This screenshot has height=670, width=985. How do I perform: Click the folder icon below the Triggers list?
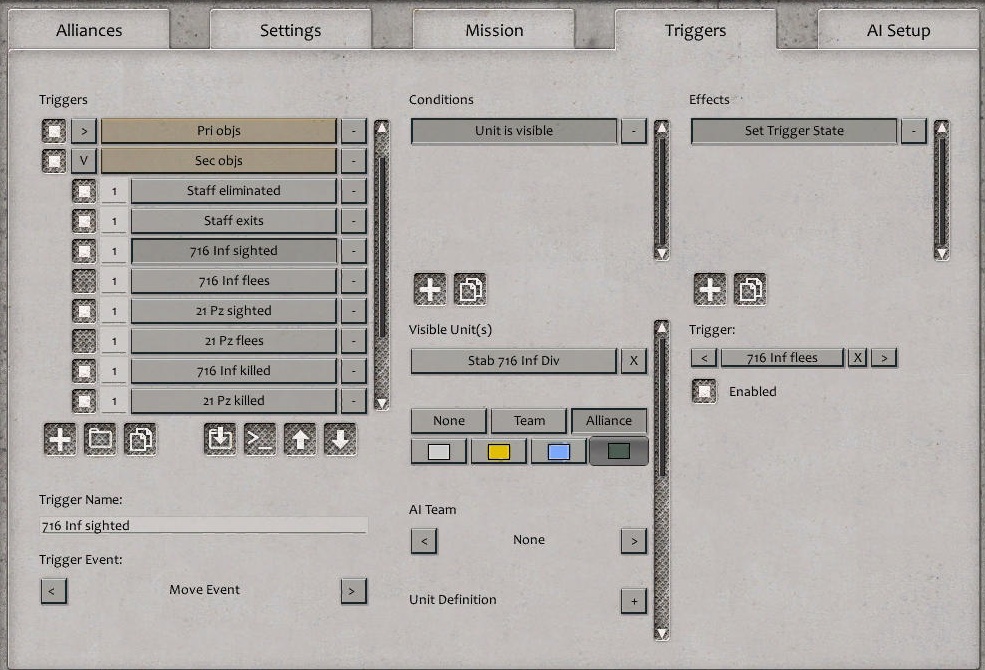(100, 438)
